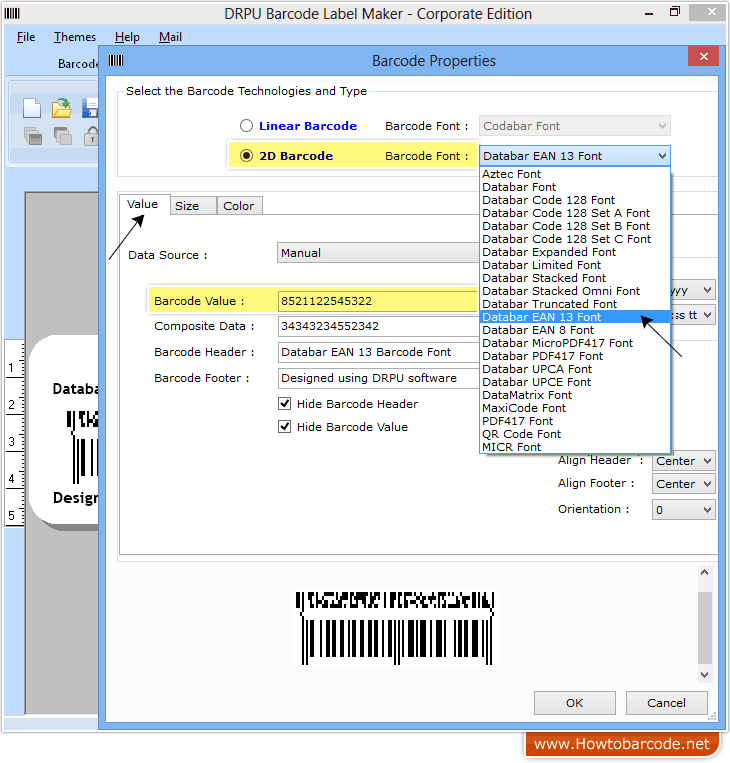730x763 pixels.
Task: Choose Databar UPCE Font option
Action: [x=575, y=382]
